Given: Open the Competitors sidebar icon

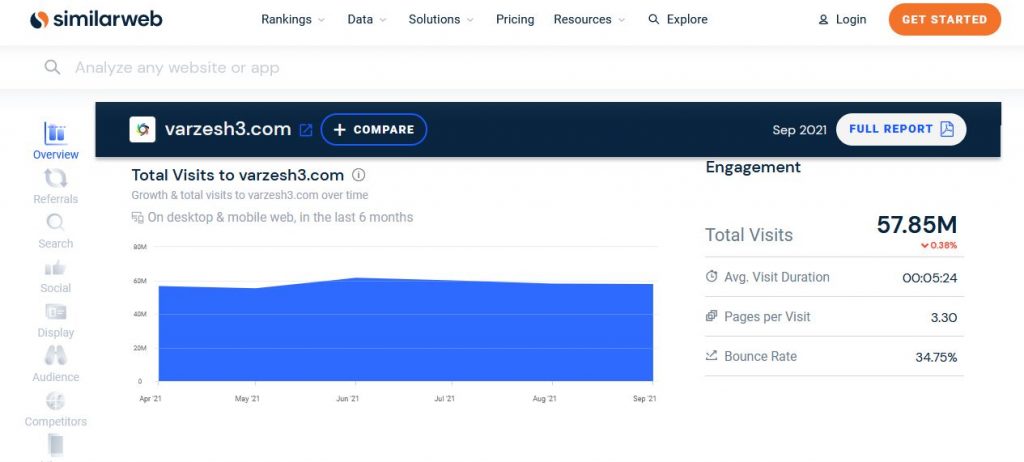Looking at the screenshot, I should pyautogui.click(x=56, y=402).
